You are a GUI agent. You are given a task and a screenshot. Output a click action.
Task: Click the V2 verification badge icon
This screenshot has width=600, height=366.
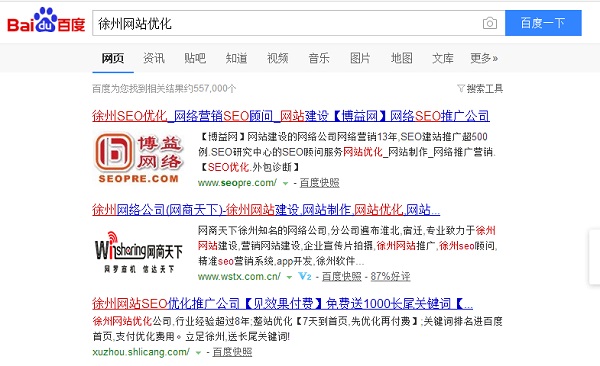pos(305,276)
